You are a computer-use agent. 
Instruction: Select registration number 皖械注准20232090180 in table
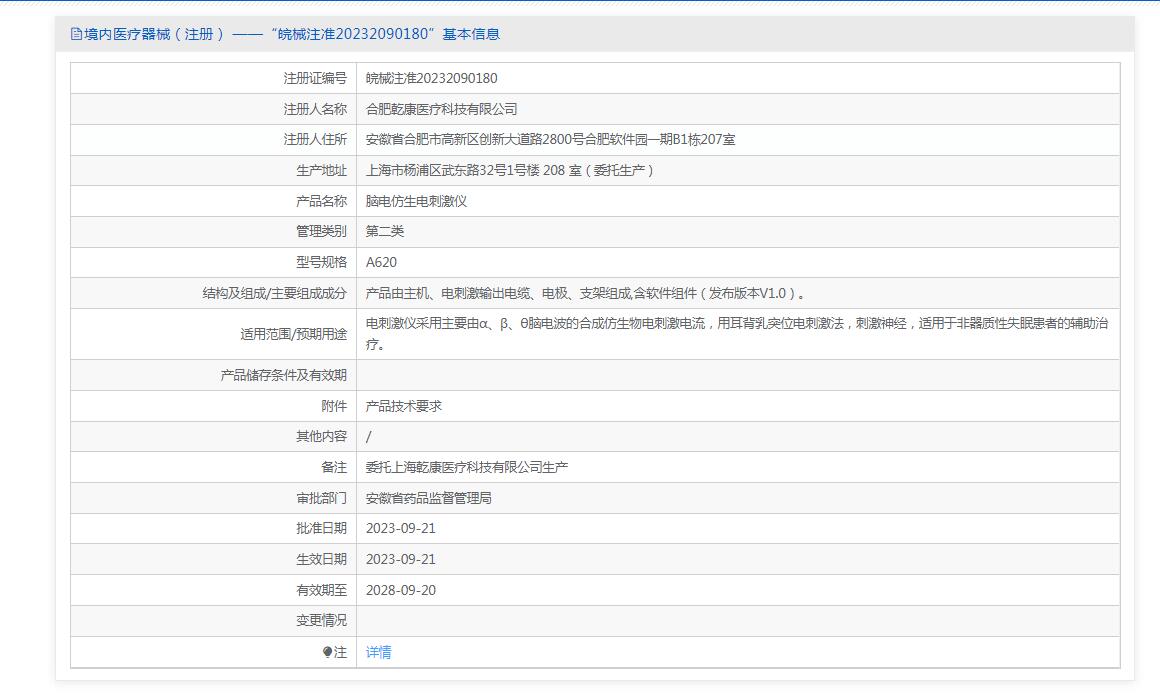pyautogui.click(x=431, y=78)
